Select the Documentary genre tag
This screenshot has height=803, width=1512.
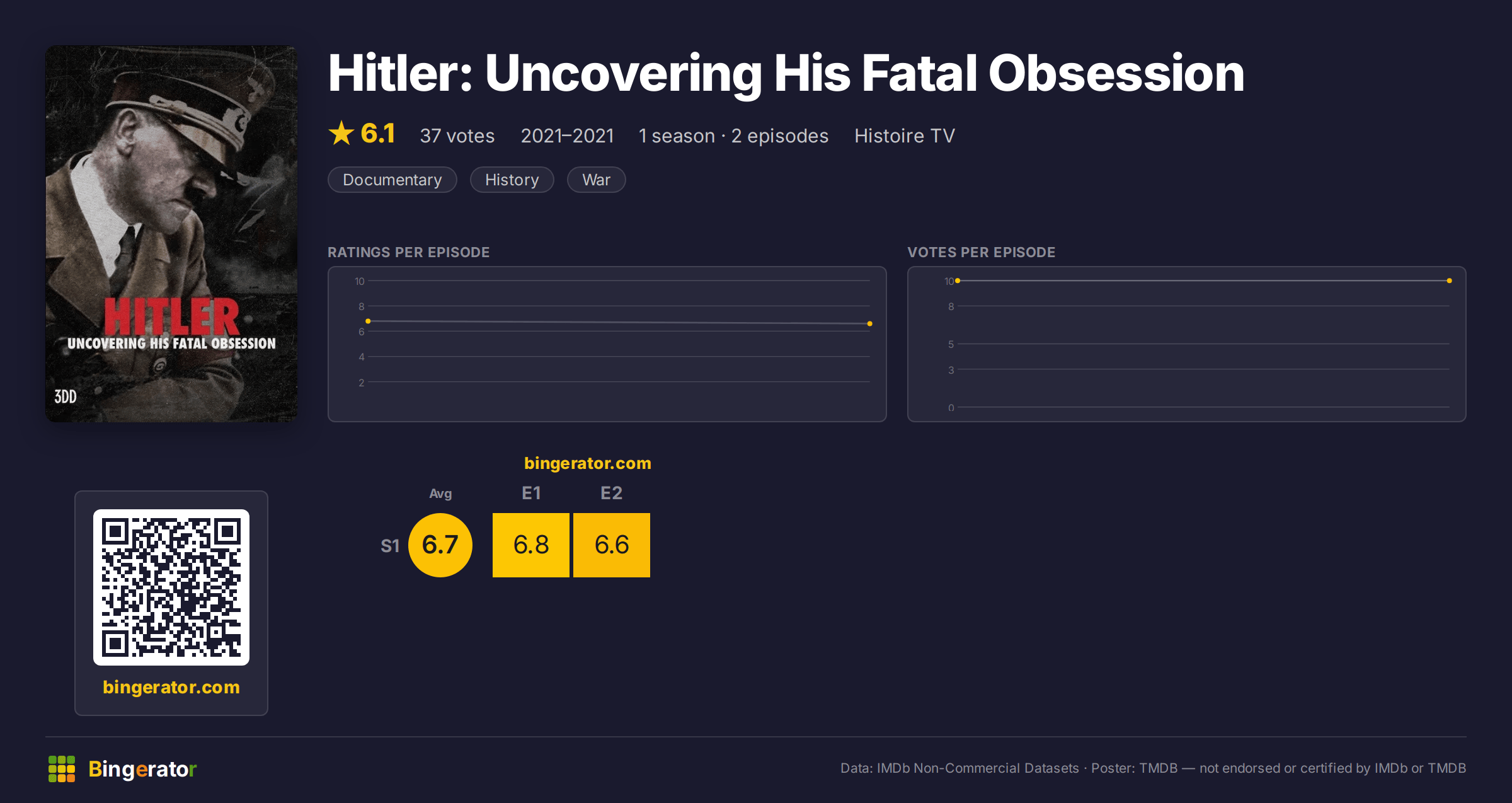pyautogui.click(x=392, y=180)
